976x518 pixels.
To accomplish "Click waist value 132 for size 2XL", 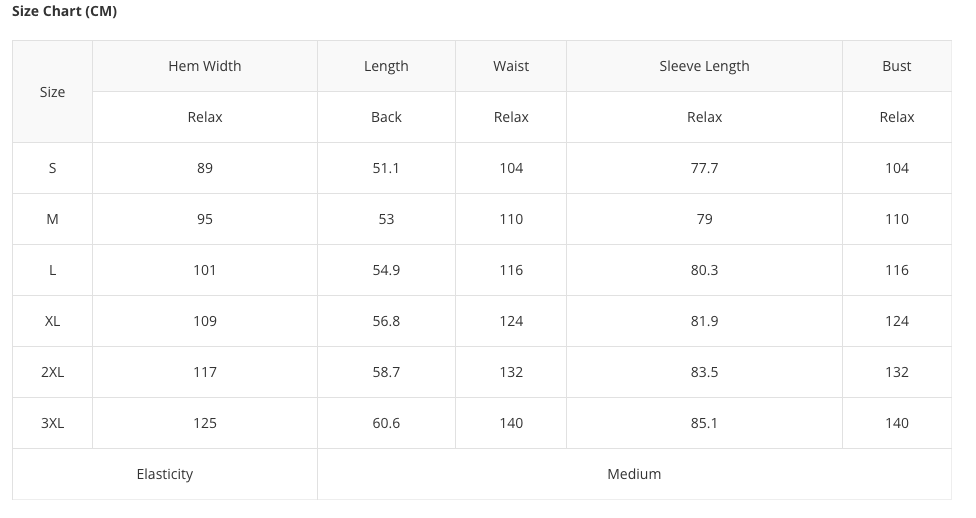I will (x=511, y=372).
